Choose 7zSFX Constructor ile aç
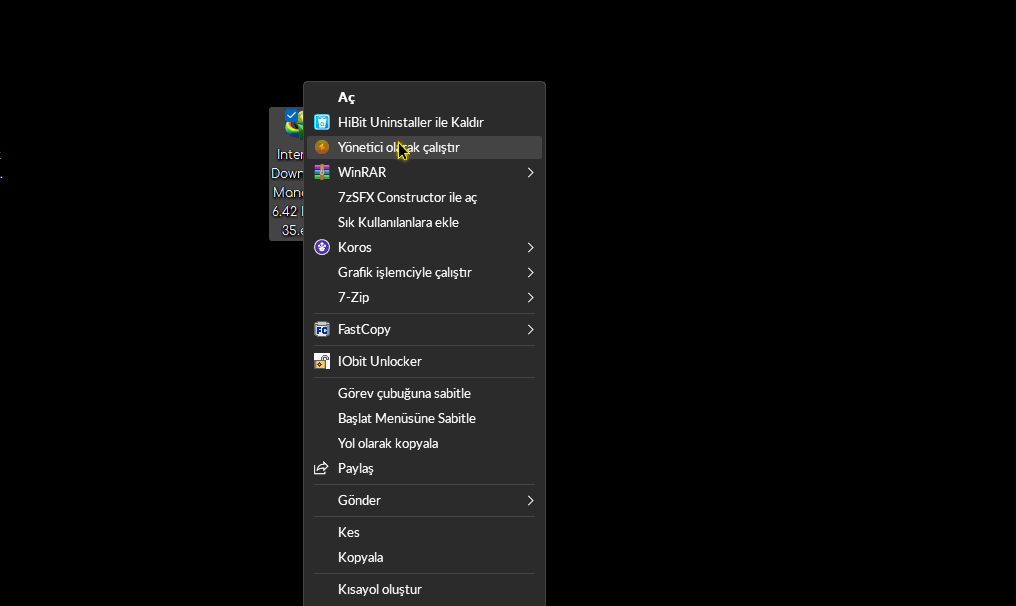 coord(424,198)
